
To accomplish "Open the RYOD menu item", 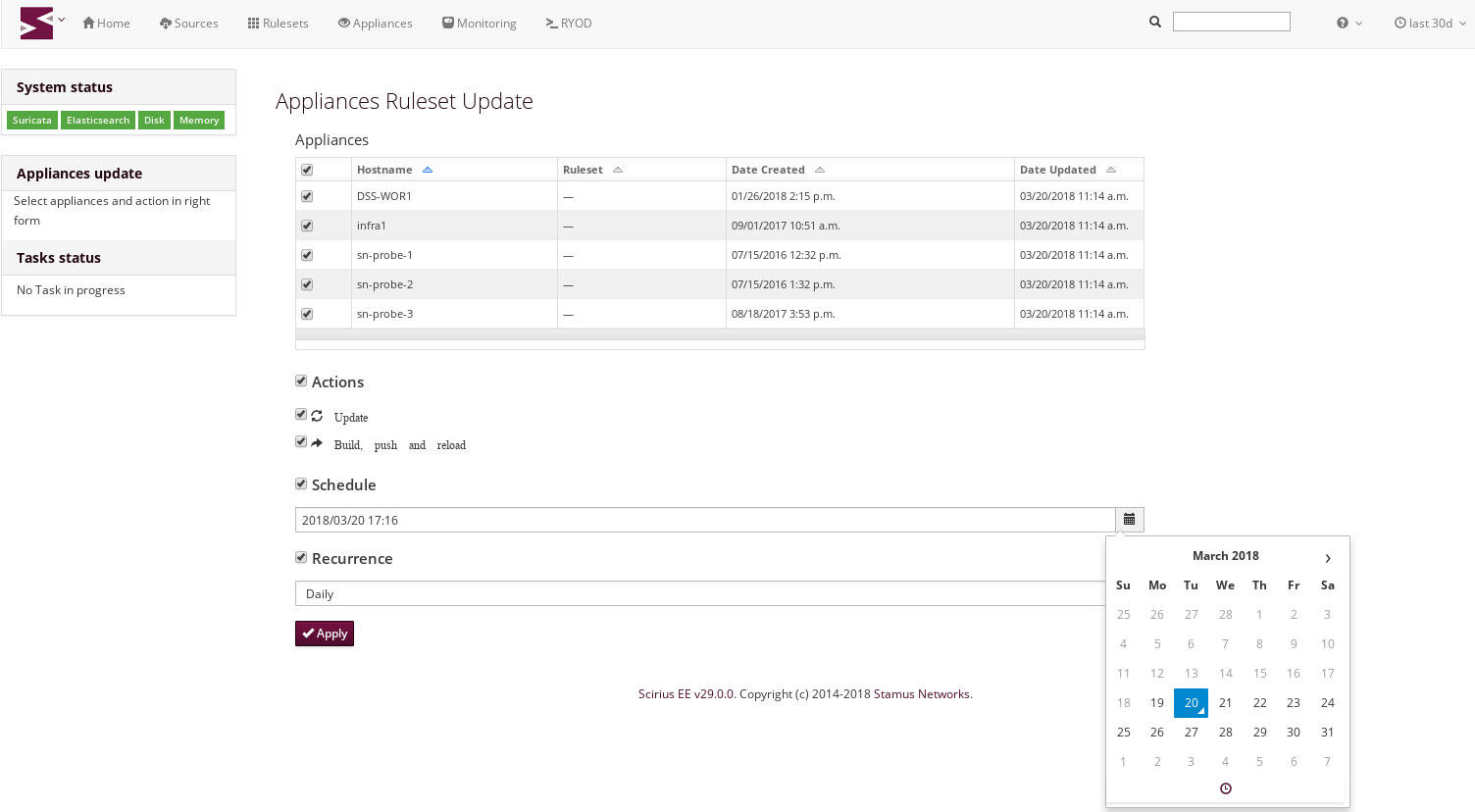I will coord(569,23).
